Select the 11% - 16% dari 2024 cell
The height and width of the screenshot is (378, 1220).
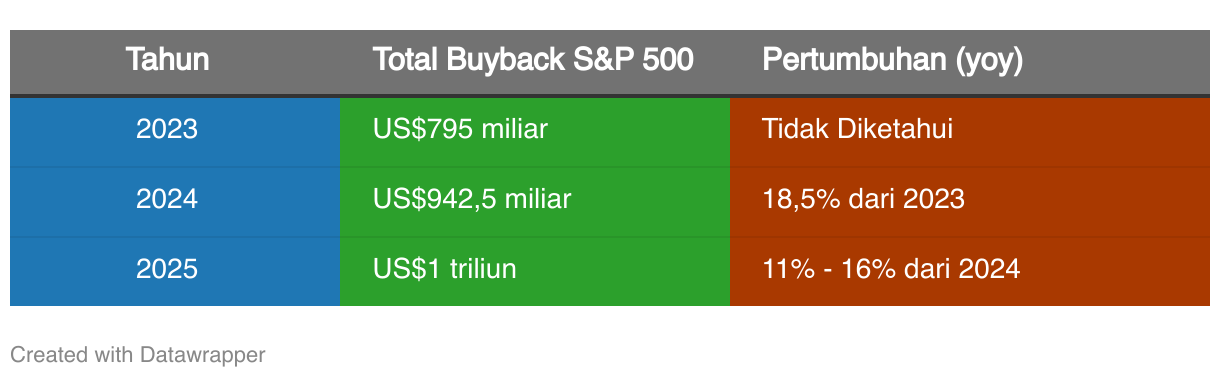pyautogui.click(x=970, y=270)
